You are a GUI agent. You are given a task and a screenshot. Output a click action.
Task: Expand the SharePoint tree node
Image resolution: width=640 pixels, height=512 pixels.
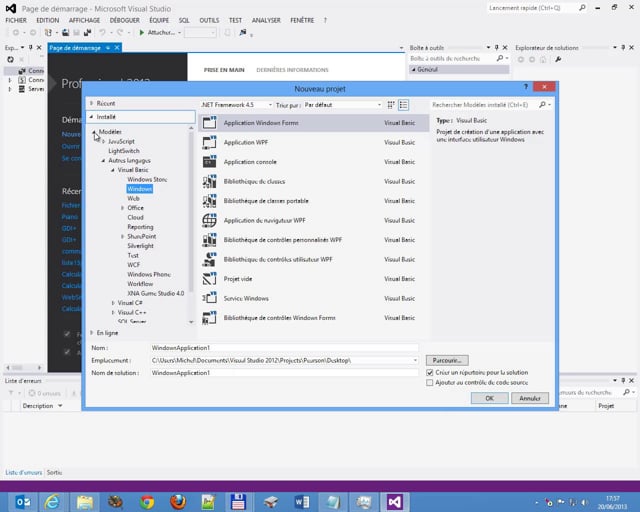point(122,236)
